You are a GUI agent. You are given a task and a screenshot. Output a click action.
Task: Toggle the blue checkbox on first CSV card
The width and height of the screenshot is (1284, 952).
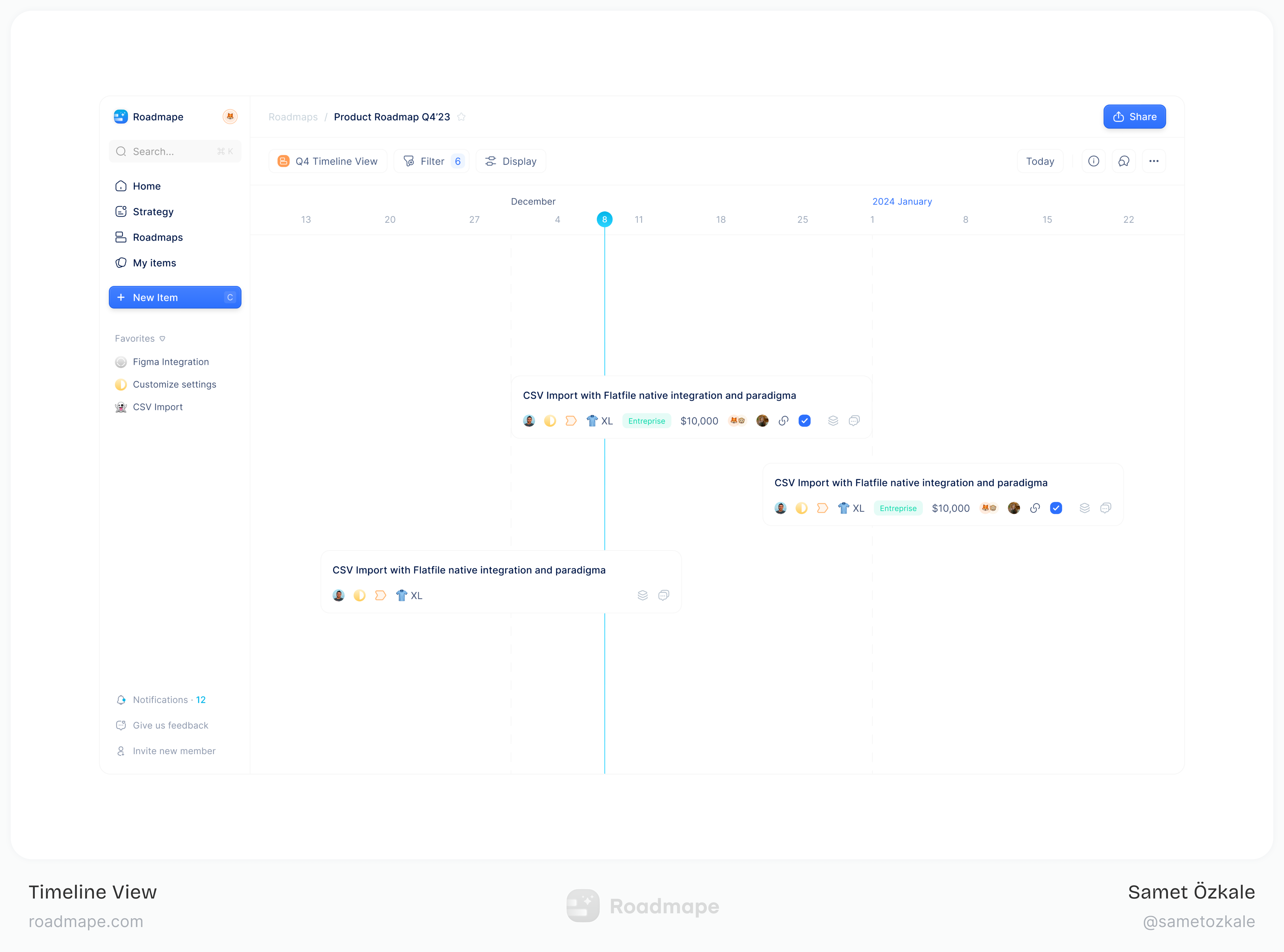(805, 421)
